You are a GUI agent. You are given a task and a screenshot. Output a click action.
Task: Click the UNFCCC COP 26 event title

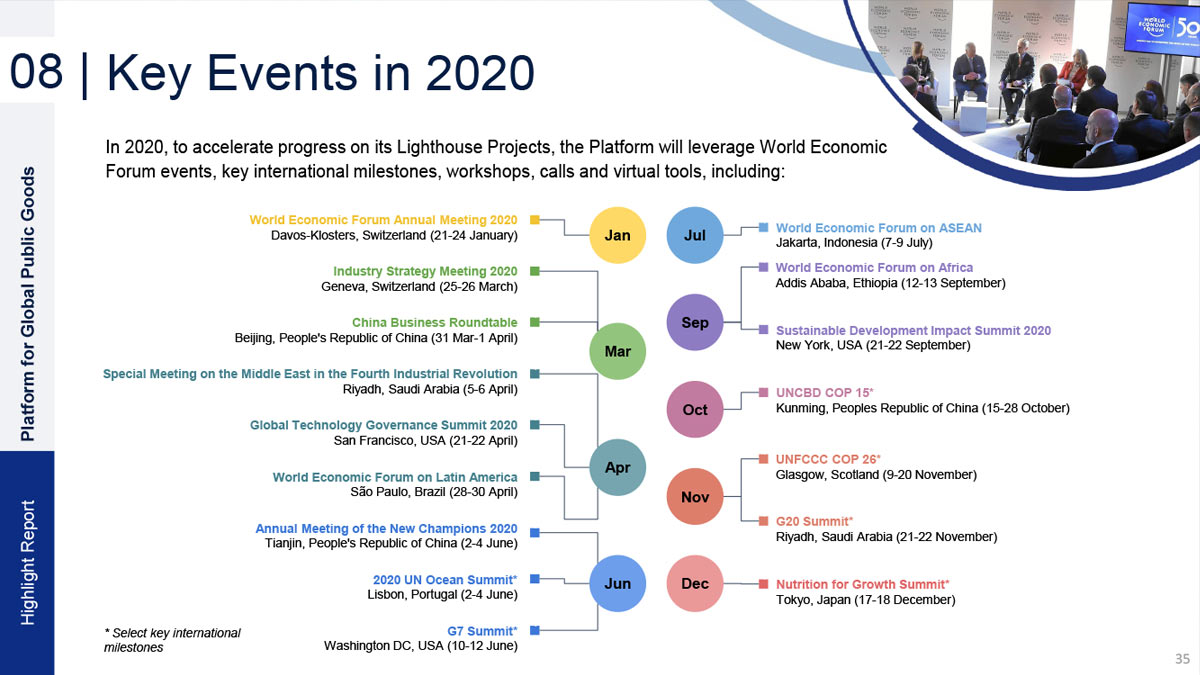tap(828, 459)
